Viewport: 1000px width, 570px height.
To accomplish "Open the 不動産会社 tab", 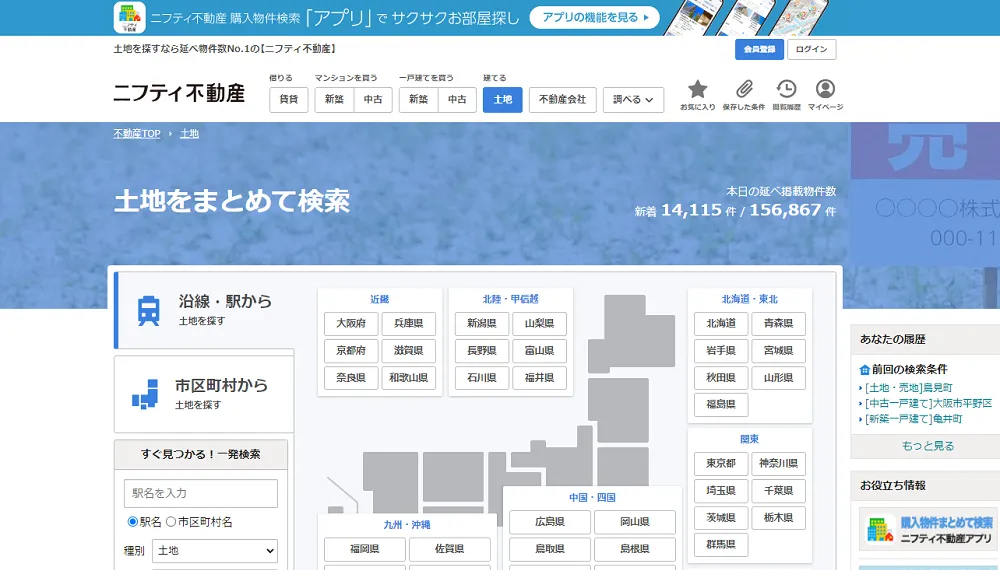I will coord(562,99).
